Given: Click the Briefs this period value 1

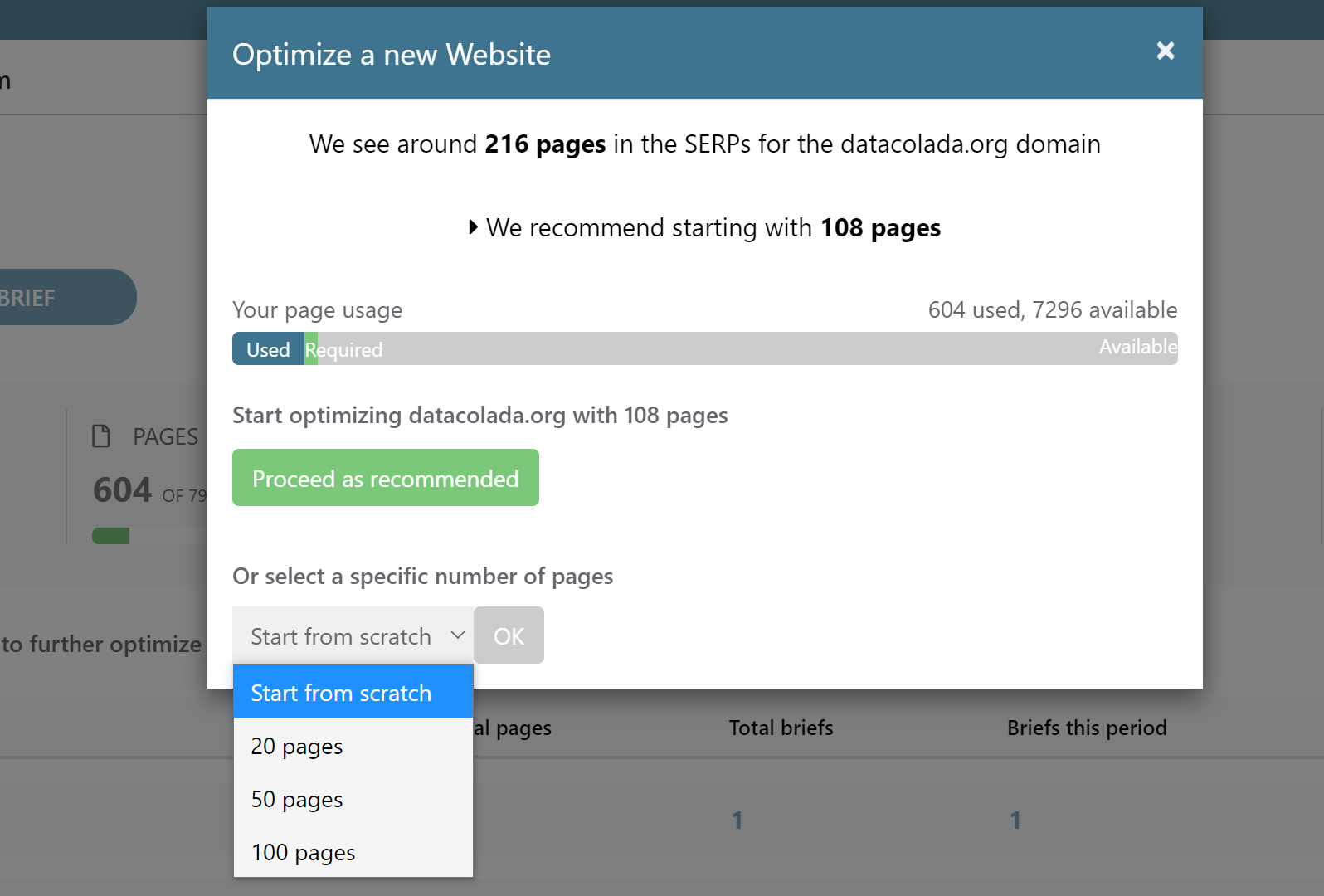Looking at the screenshot, I should [1015, 821].
